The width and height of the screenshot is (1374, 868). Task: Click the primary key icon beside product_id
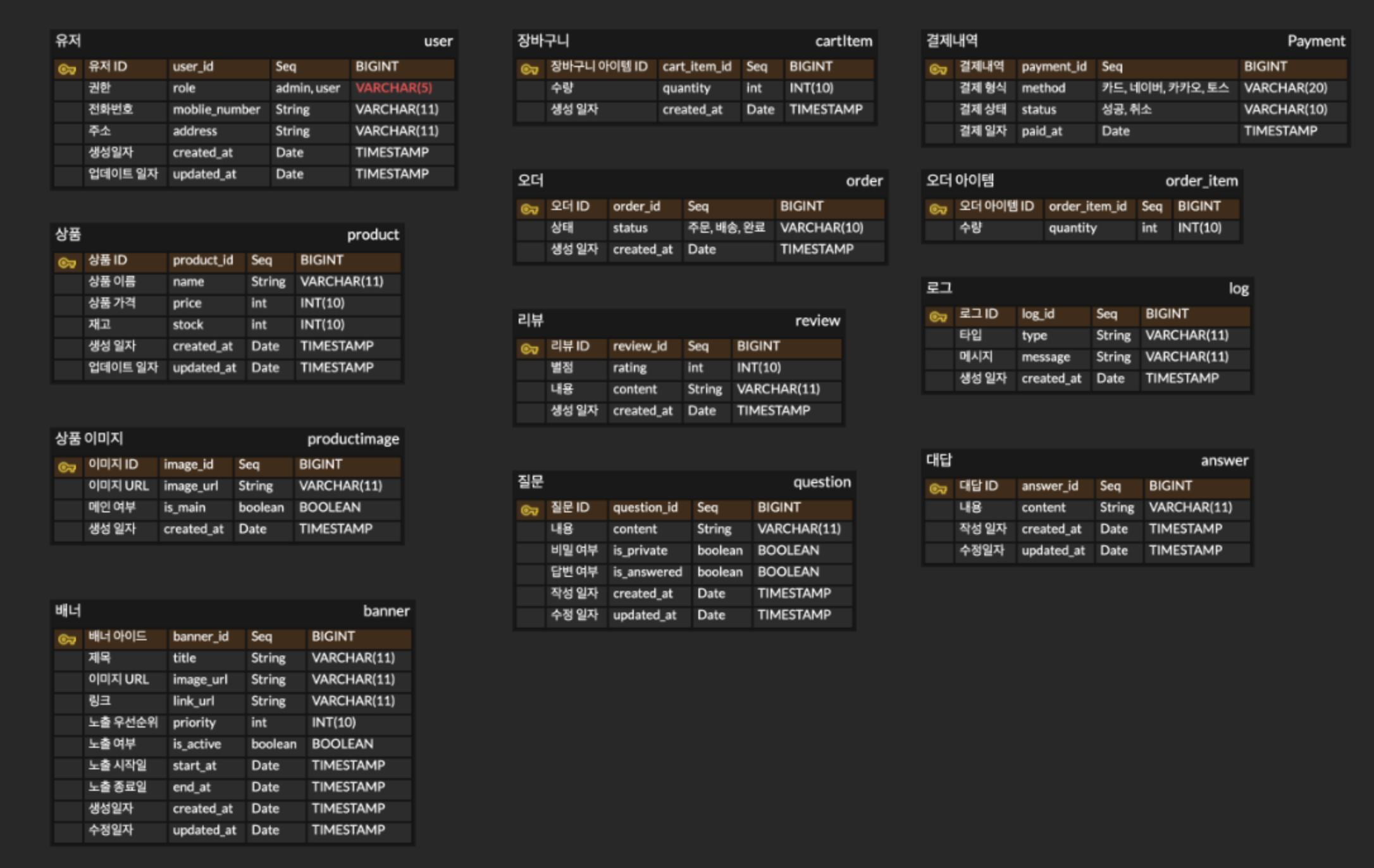67,262
